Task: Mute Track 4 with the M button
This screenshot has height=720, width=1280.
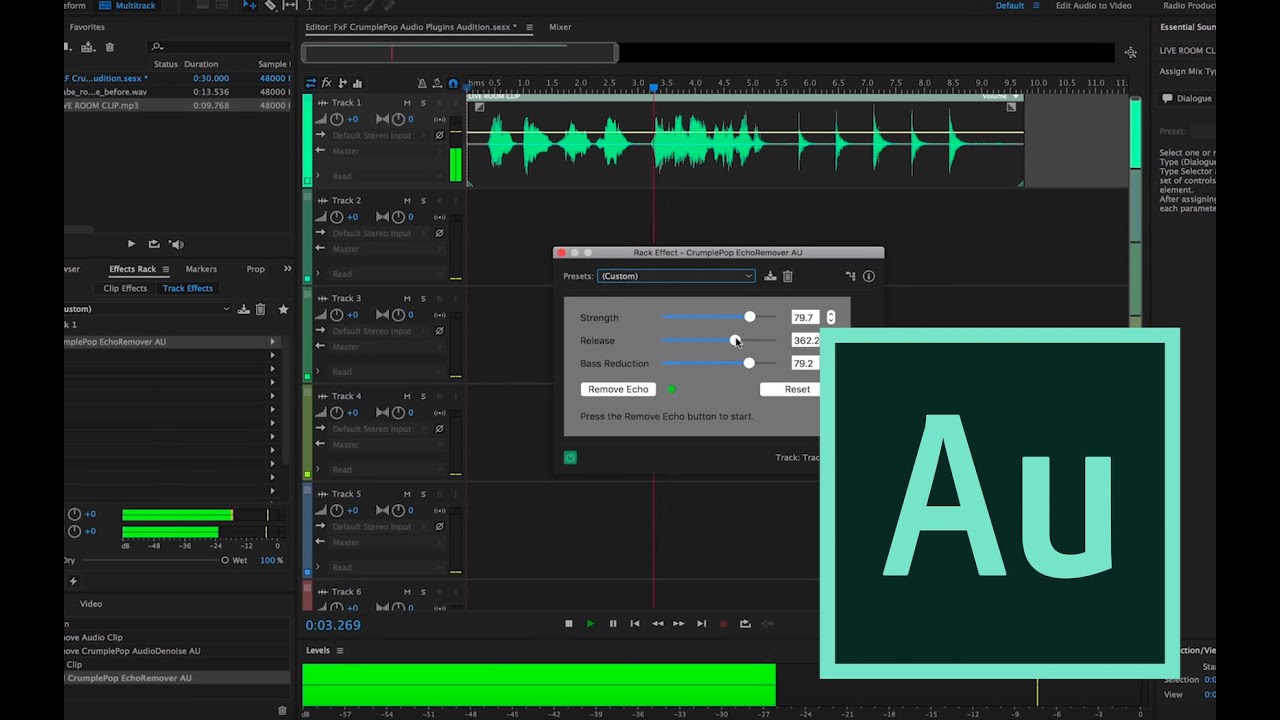Action: 407,397
